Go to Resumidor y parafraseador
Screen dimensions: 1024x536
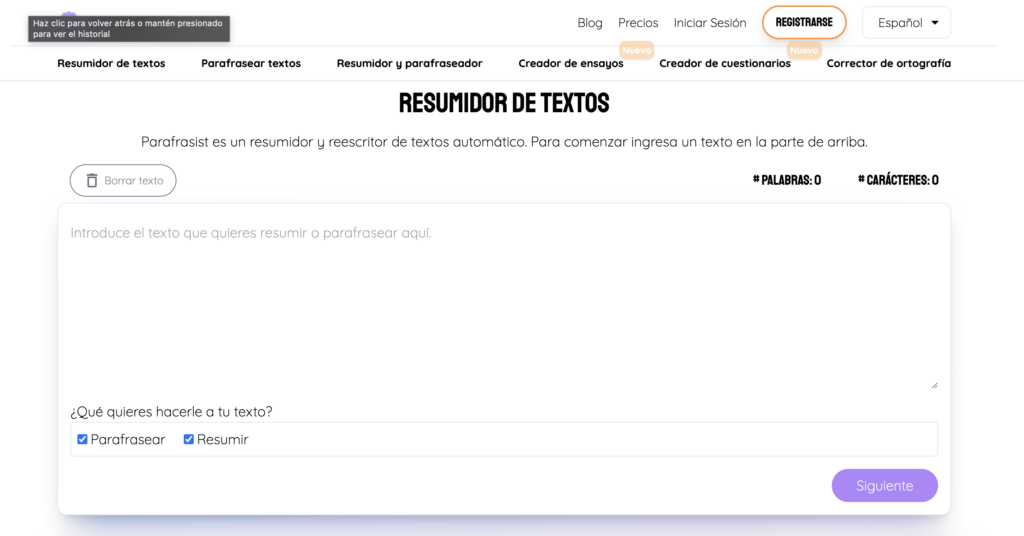[409, 63]
